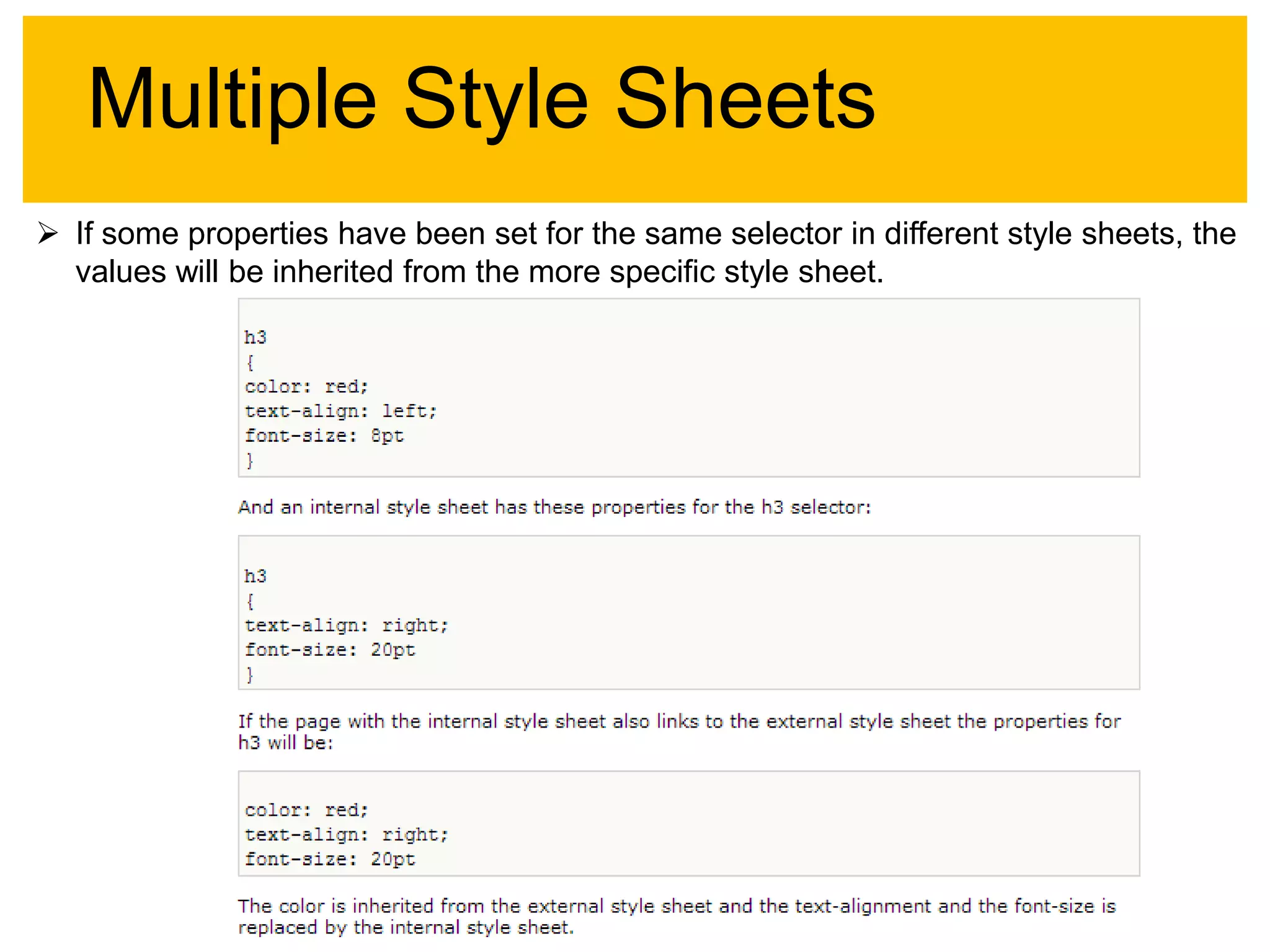This screenshot has width=1270, height=952.
Task: Click 'text-align: right;' in the second code box
Action: tap(346, 625)
